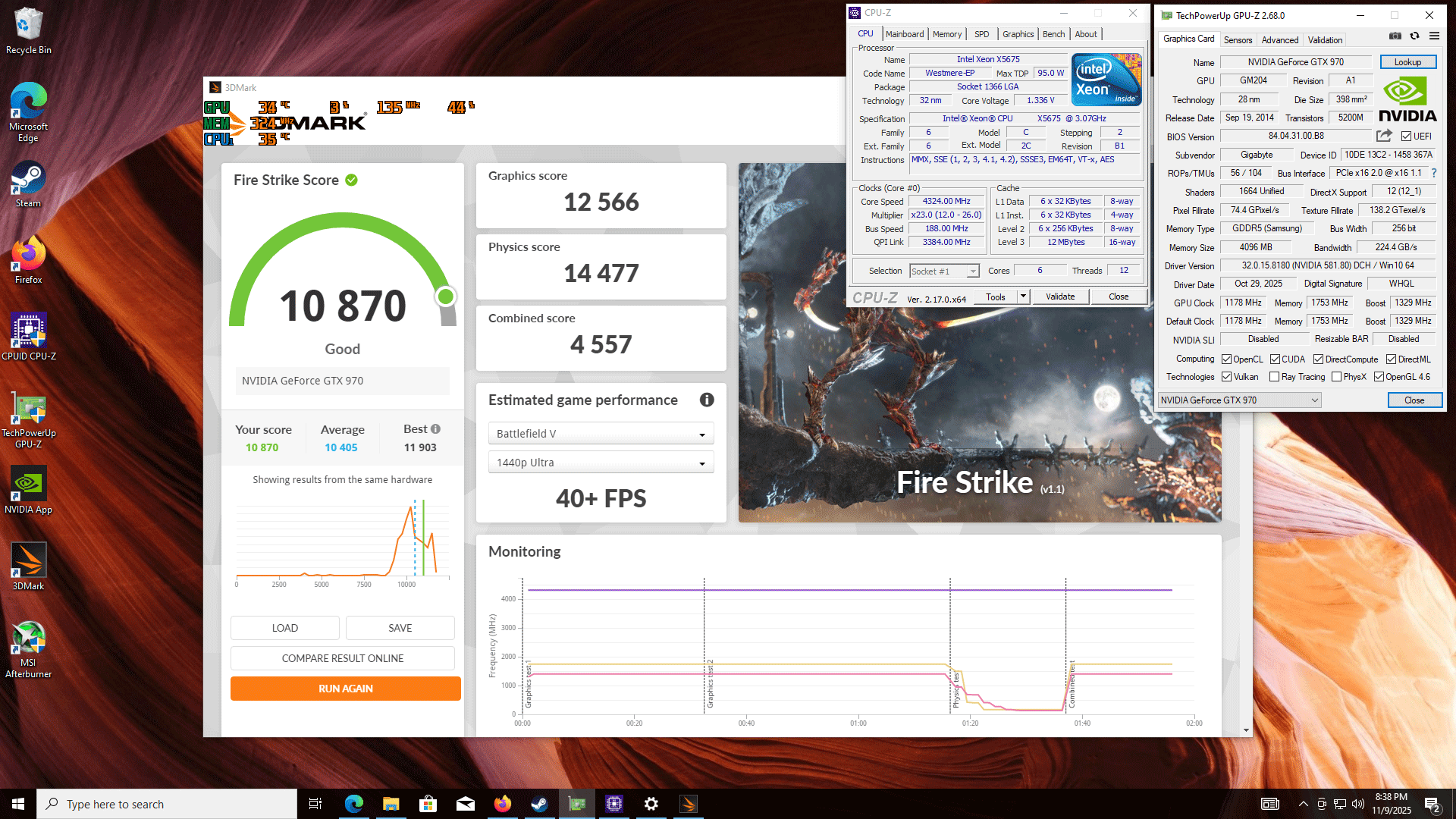
Task: Click the 3DMark icon in the taskbar
Action: [689, 804]
